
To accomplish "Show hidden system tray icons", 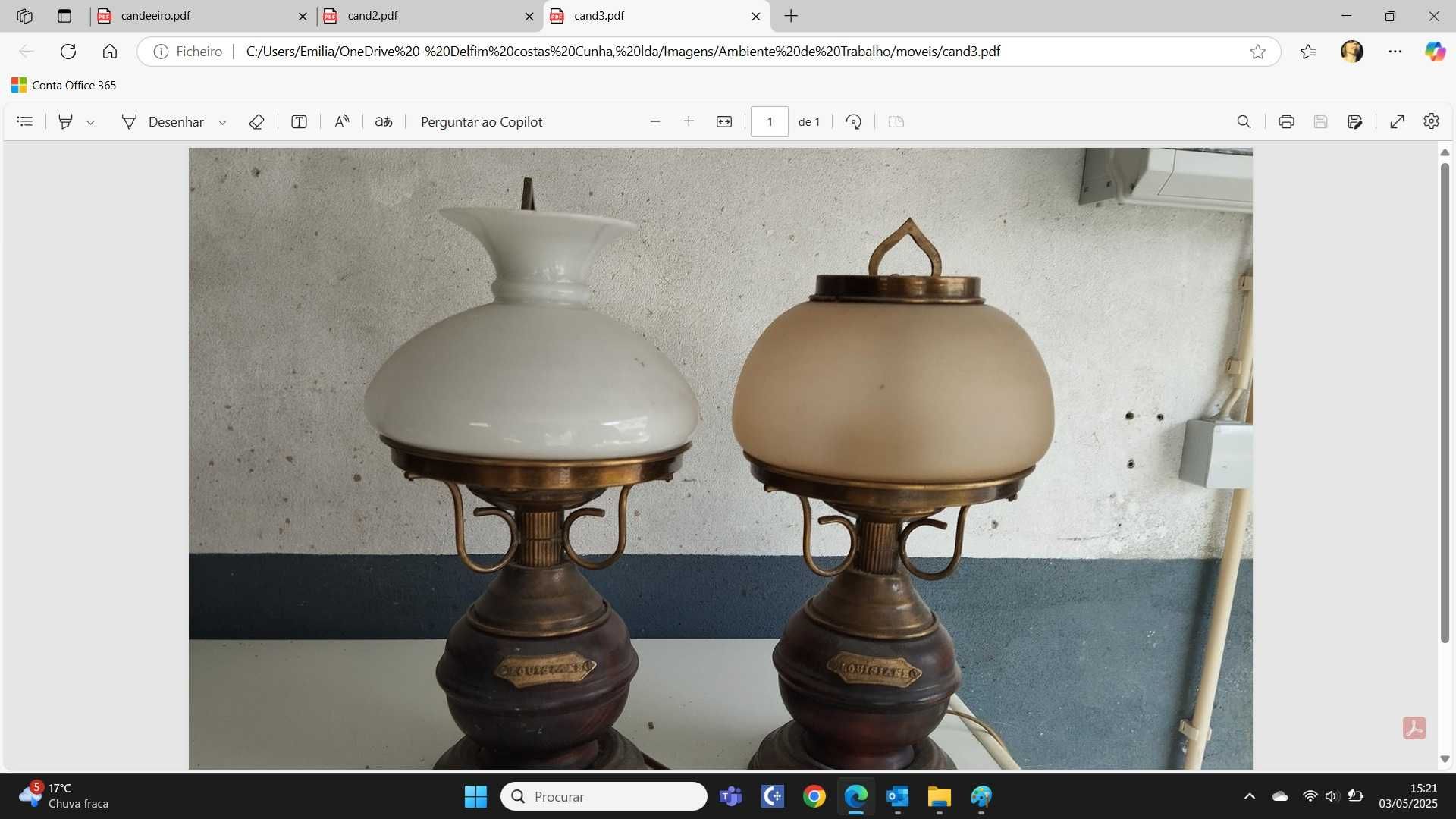I will tap(1250, 796).
